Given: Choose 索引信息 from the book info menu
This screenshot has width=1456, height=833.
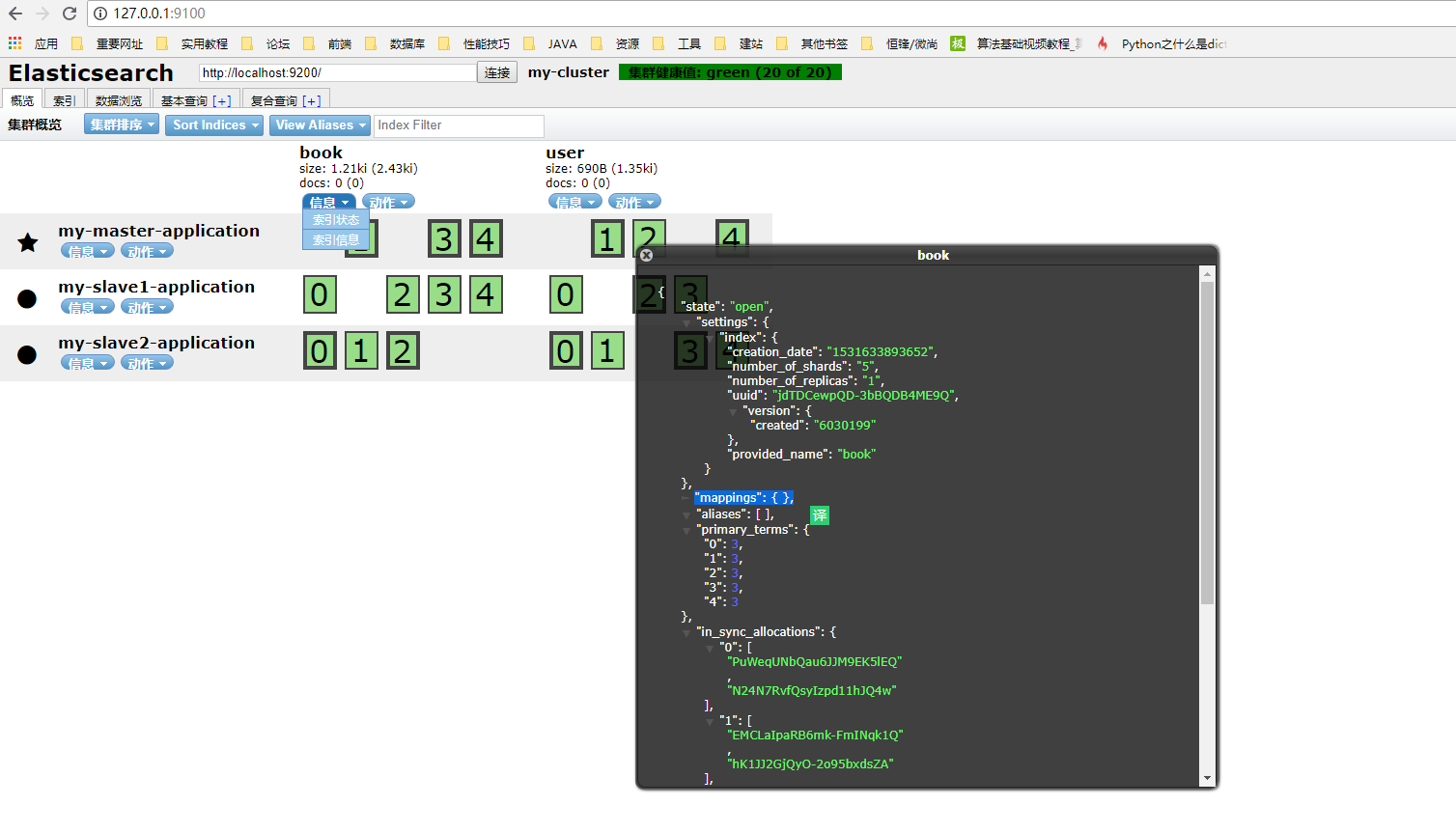Looking at the screenshot, I should [x=336, y=239].
